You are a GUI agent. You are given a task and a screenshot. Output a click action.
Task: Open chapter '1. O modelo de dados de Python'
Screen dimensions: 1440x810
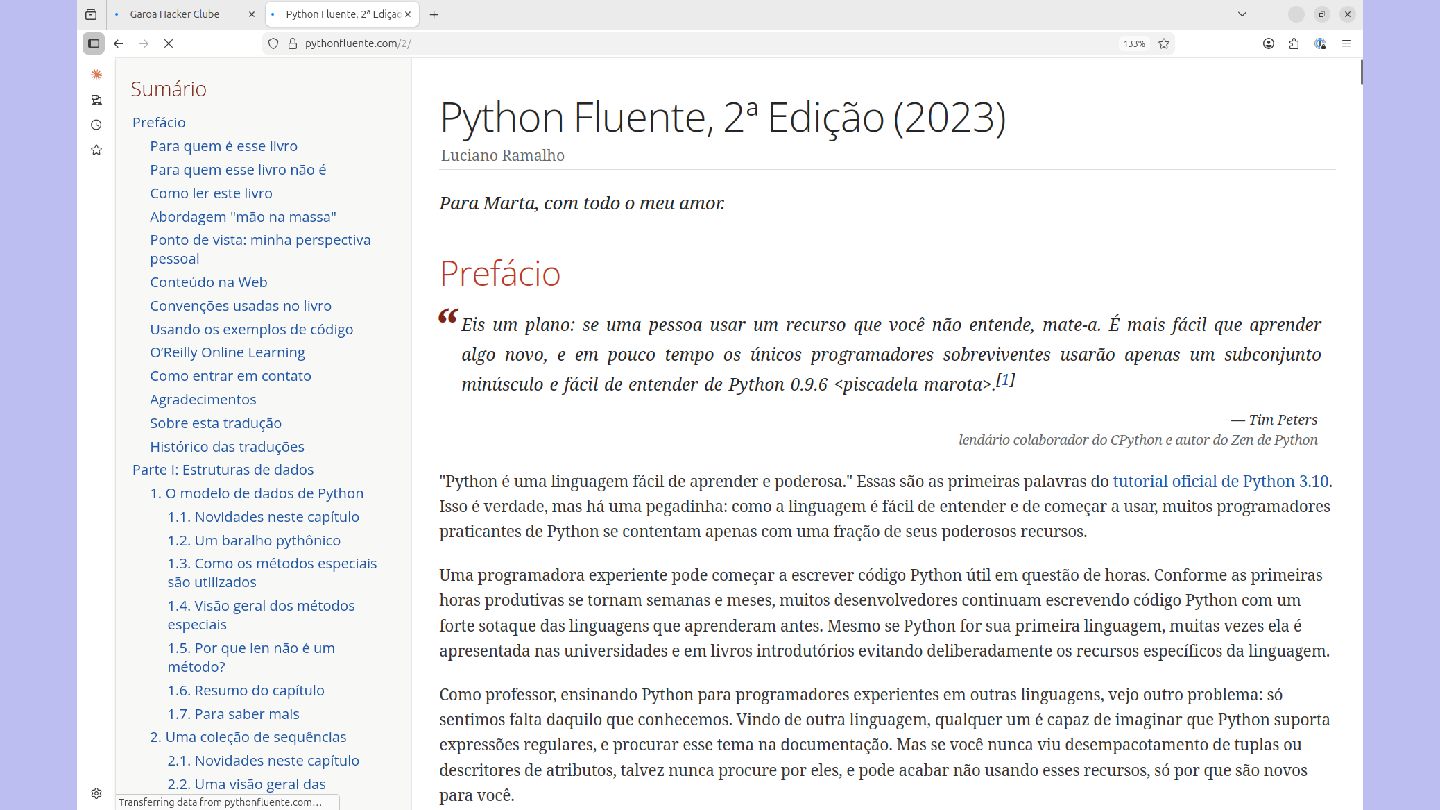click(x=257, y=493)
